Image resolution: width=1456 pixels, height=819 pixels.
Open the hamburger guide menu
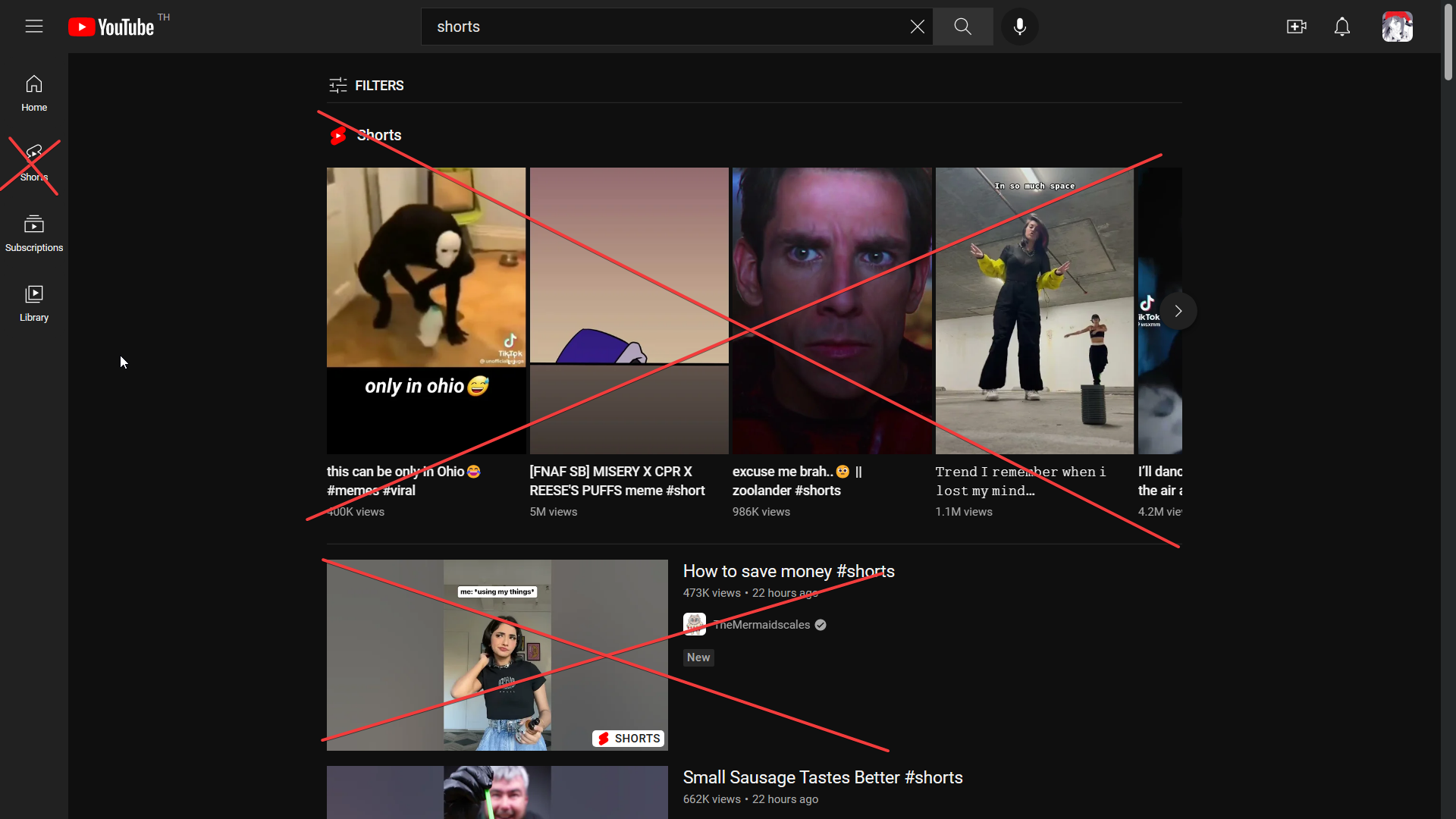(34, 27)
